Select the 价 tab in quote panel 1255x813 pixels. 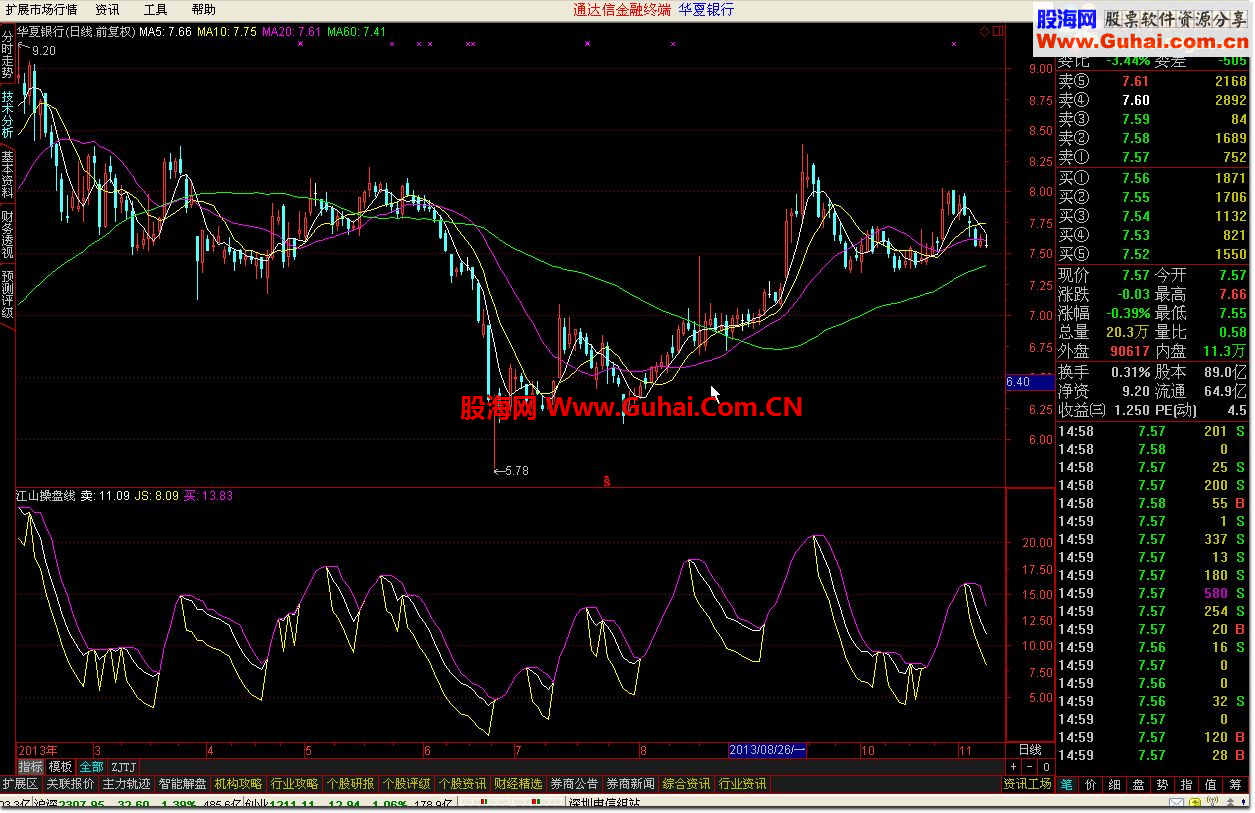click(x=1091, y=785)
